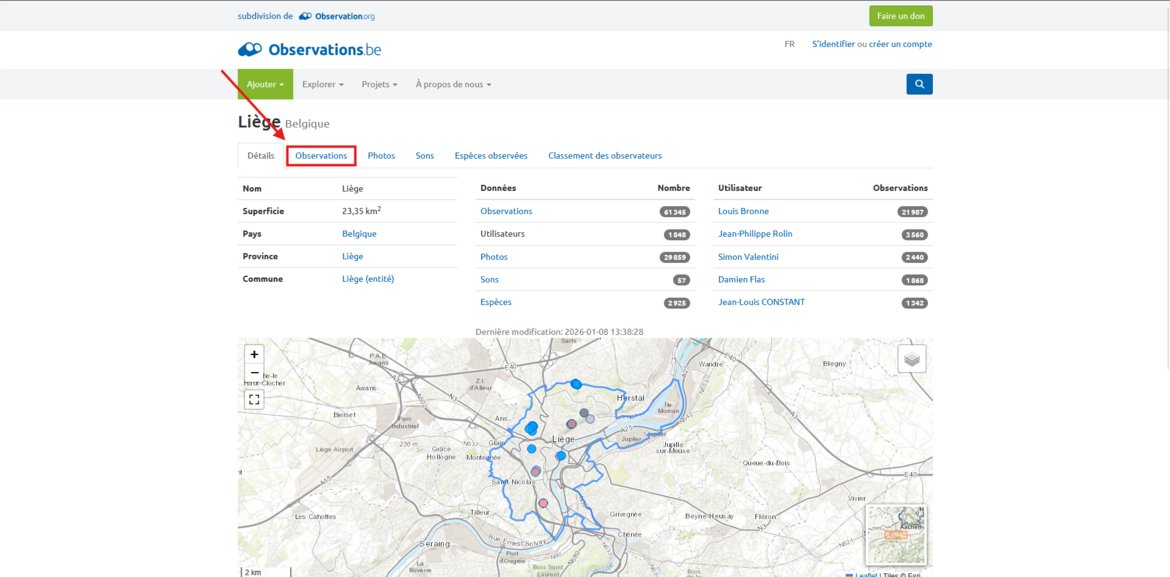Open the Explorer dropdown menu
Screen dimensions: 1170x577
pos(322,84)
